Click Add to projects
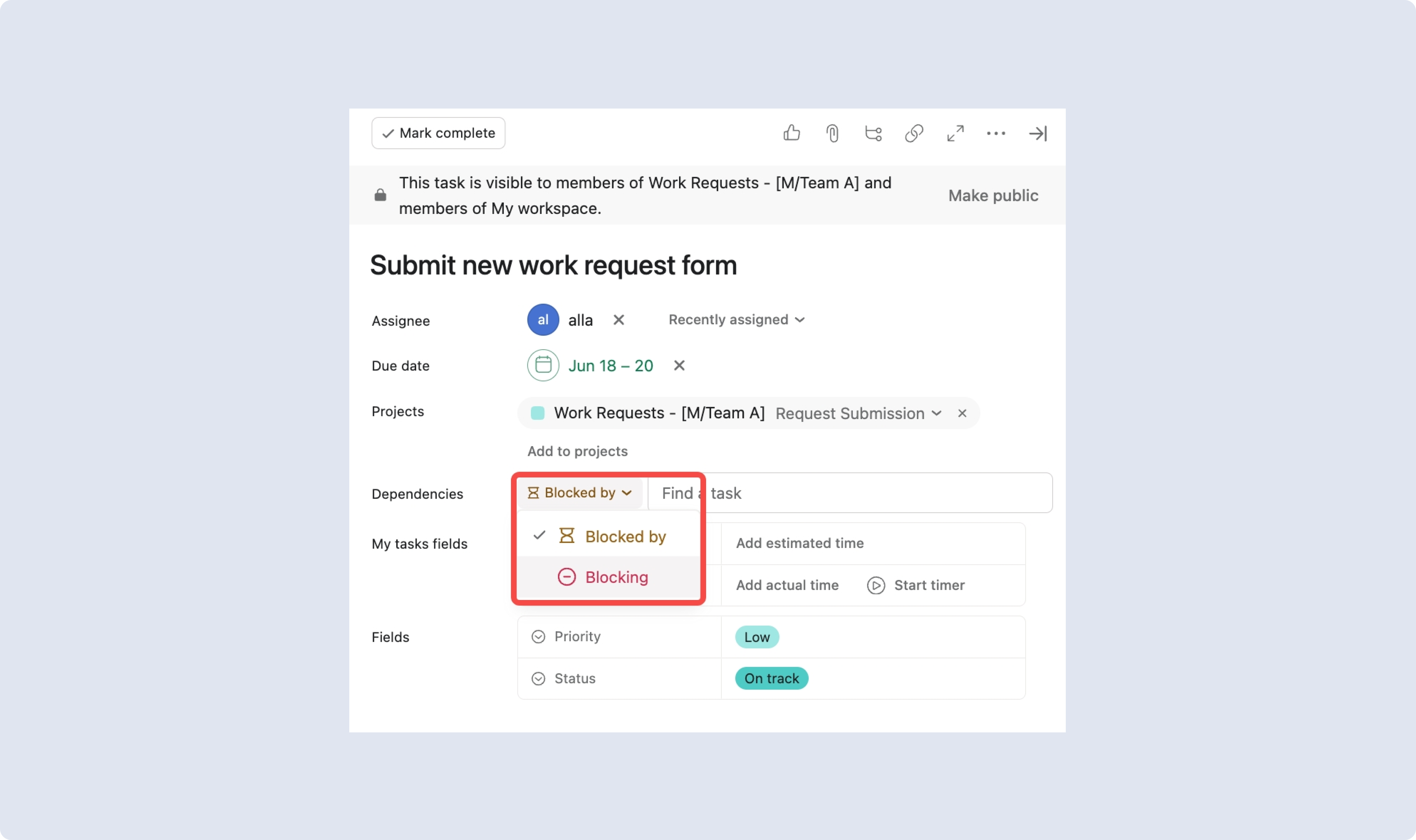The image size is (1416, 840). (x=577, y=451)
